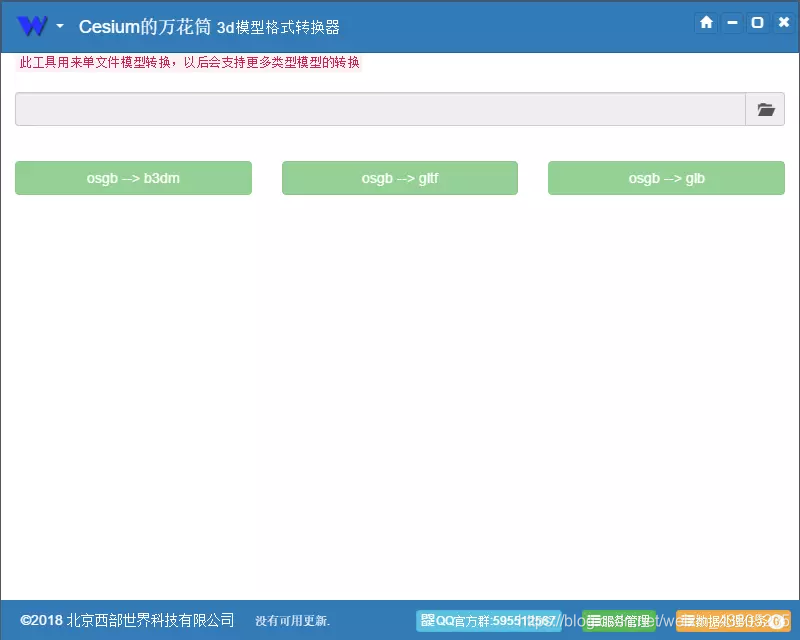Viewport: 800px width, 640px height.
Task: Expand the dropdown arrow beside the W logo
Action: (x=60, y=26)
